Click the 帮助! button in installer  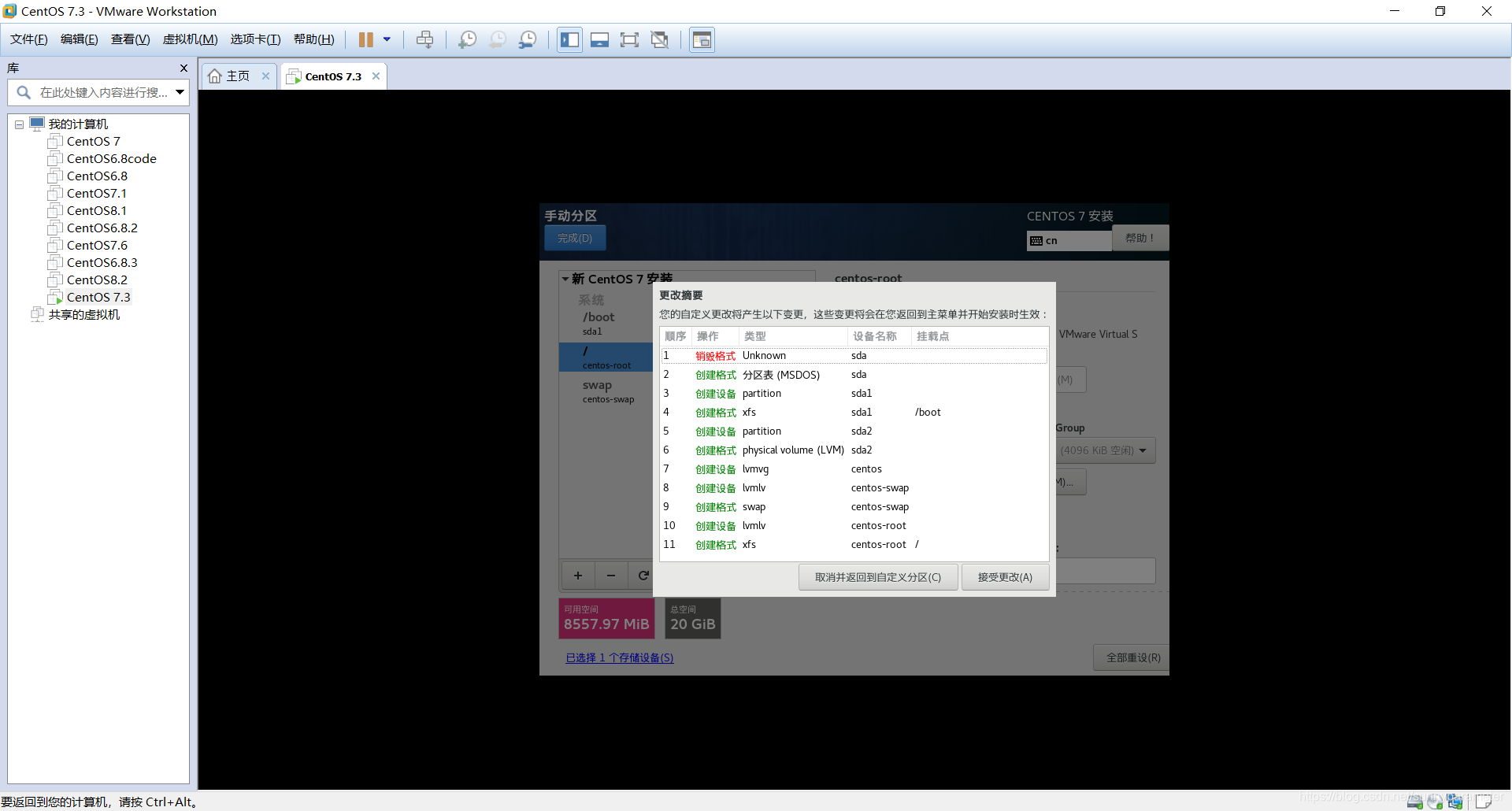(x=1140, y=238)
